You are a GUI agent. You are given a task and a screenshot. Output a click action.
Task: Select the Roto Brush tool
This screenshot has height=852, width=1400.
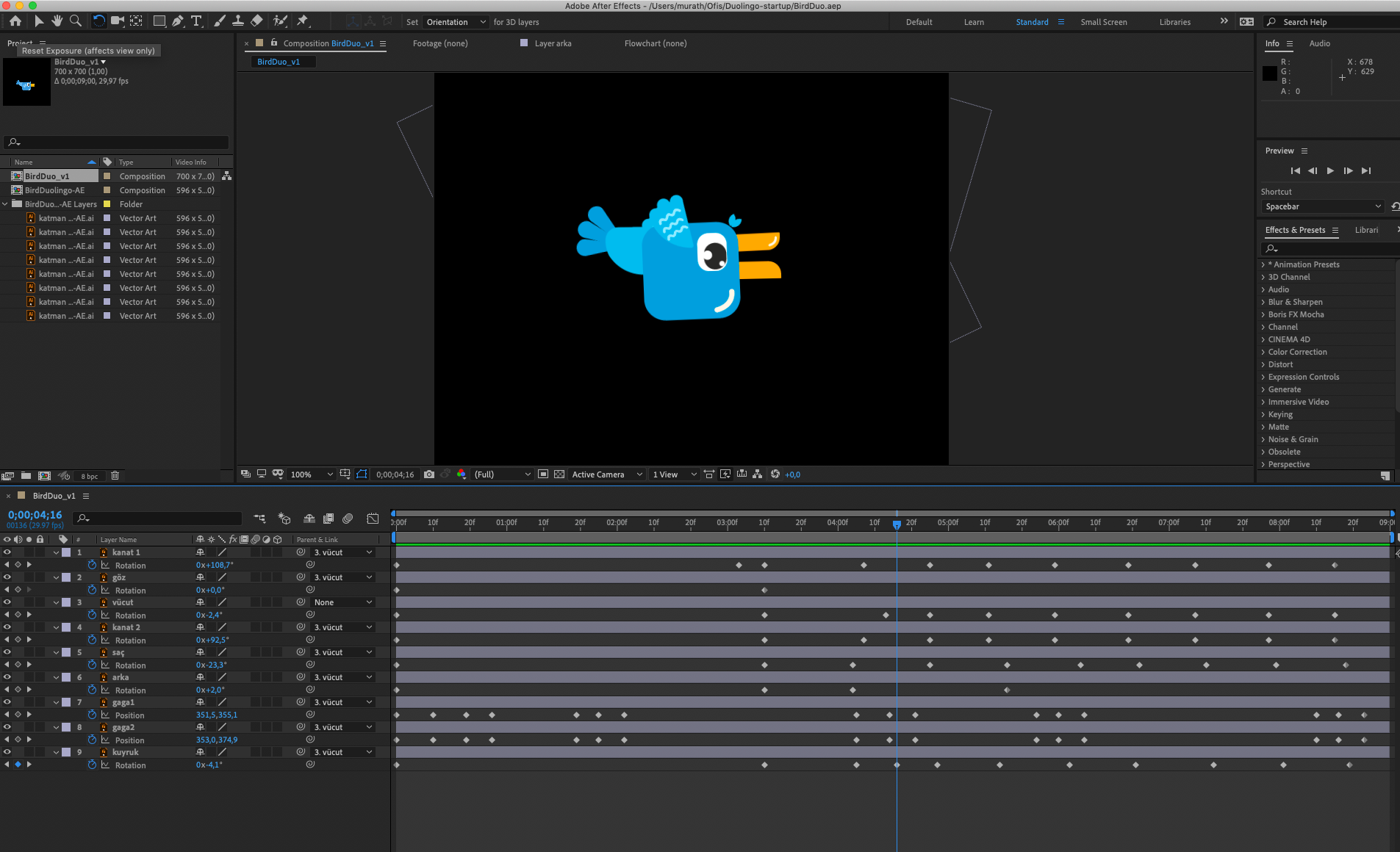point(280,21)
